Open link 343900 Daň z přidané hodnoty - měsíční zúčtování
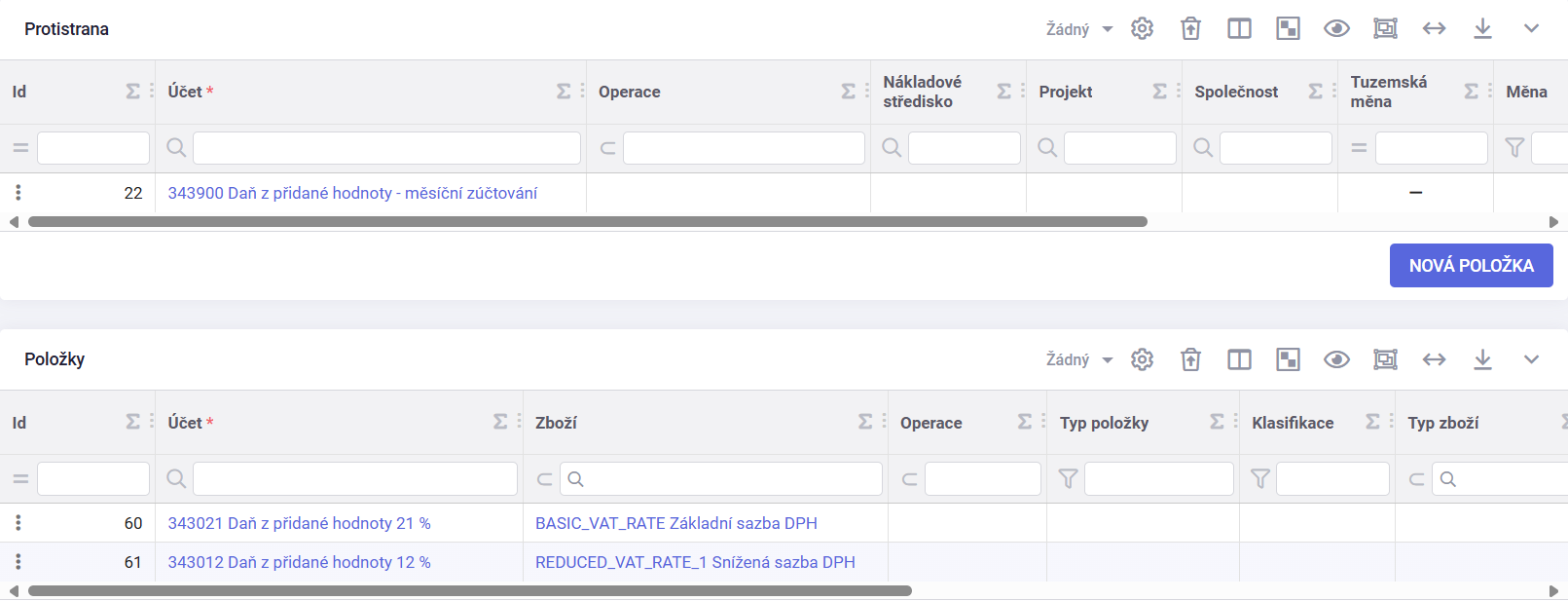Image resolution: width=1568 pixels, height=601 pixels. (352, 193)
